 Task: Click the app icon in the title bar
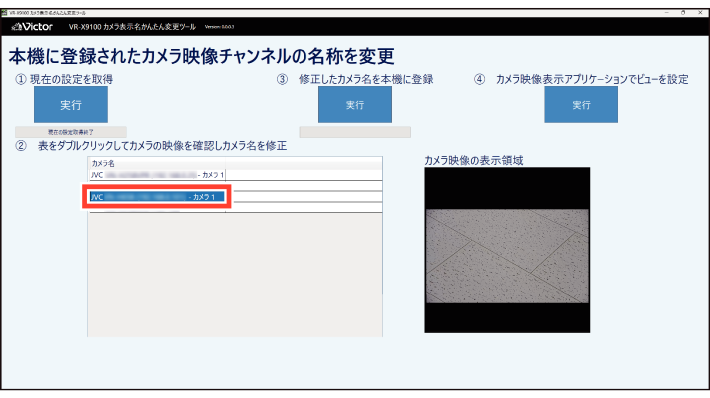click(4, 13)
